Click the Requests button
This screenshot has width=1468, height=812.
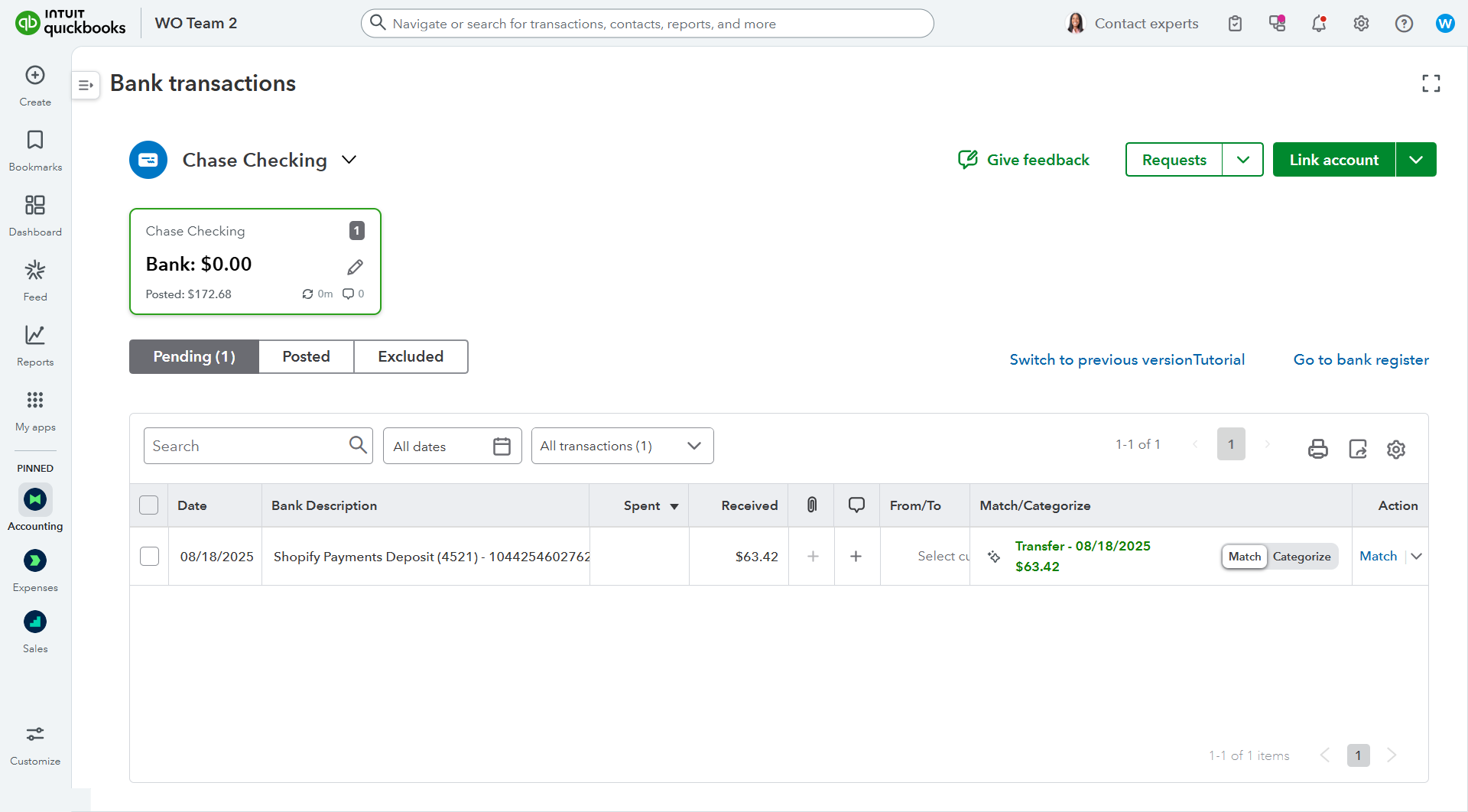pyautogui.click(x=1174, y=160)
